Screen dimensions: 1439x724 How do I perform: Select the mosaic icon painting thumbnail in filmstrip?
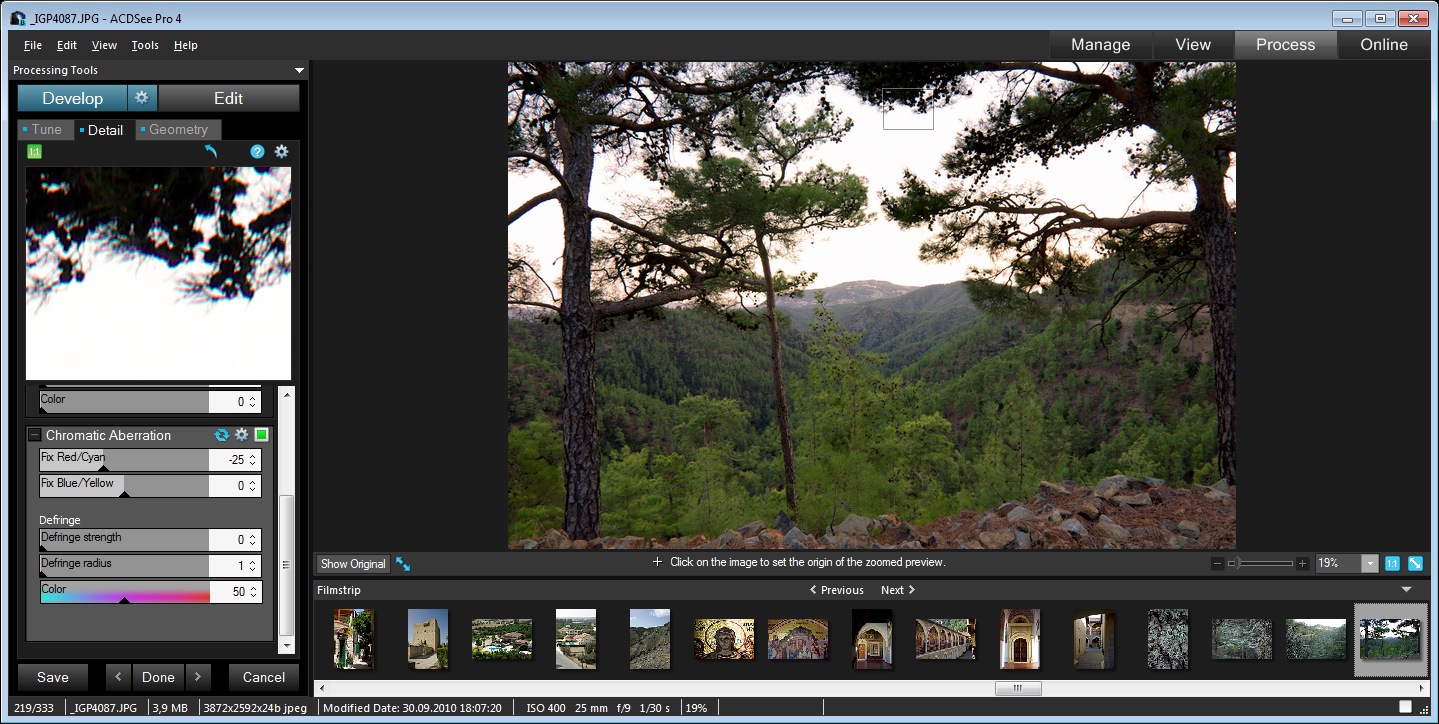tap(724, 638)
